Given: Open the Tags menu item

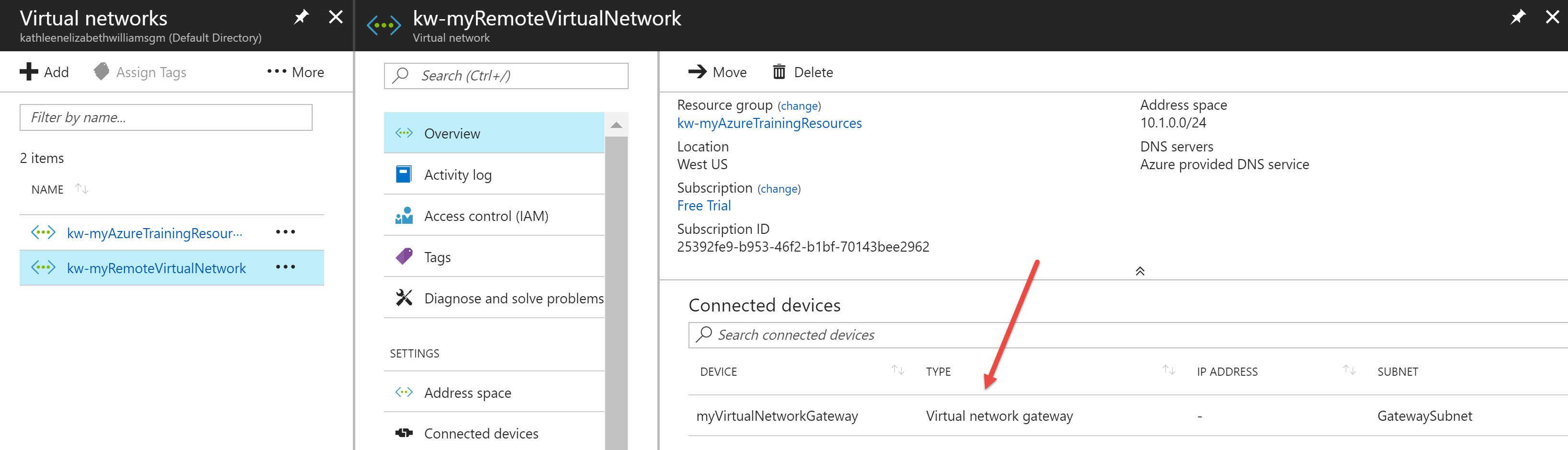Looking at the screenshot, I should click(494, 257).
